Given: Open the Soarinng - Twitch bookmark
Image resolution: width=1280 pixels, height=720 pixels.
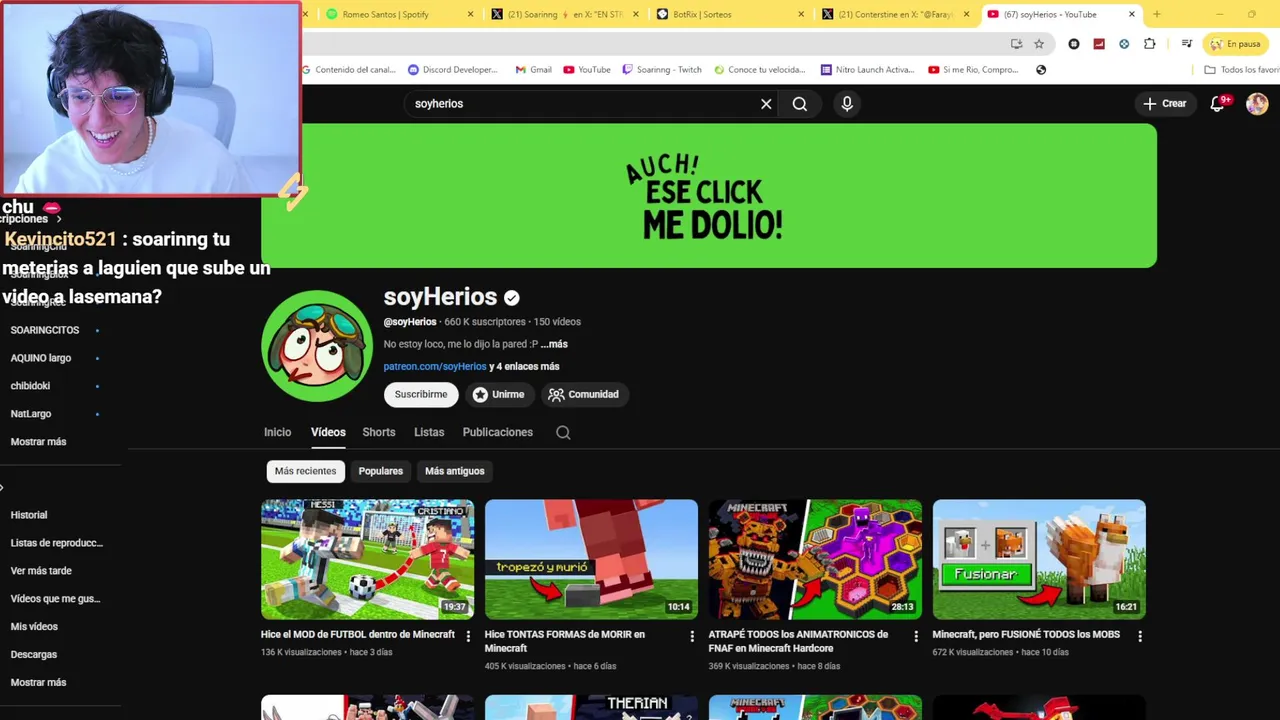Looking at the screenshot, I should 662,70.
